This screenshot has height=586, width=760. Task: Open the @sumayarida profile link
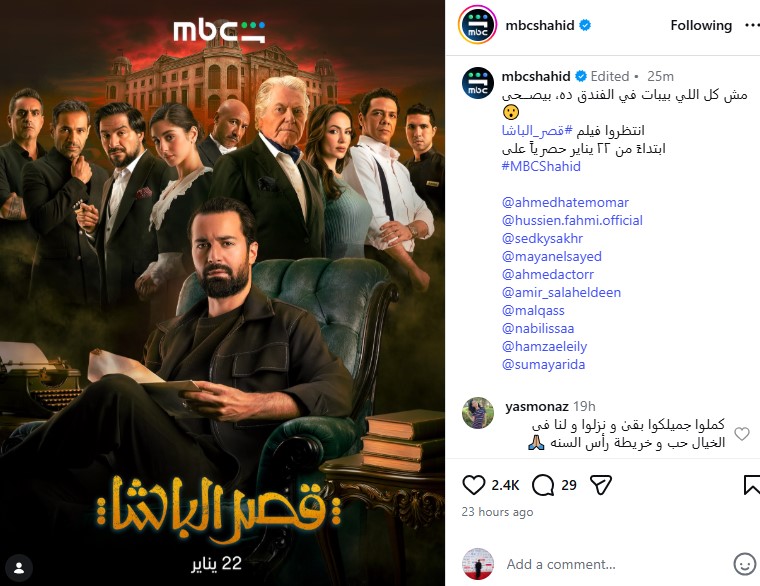(x=543, y=364)
